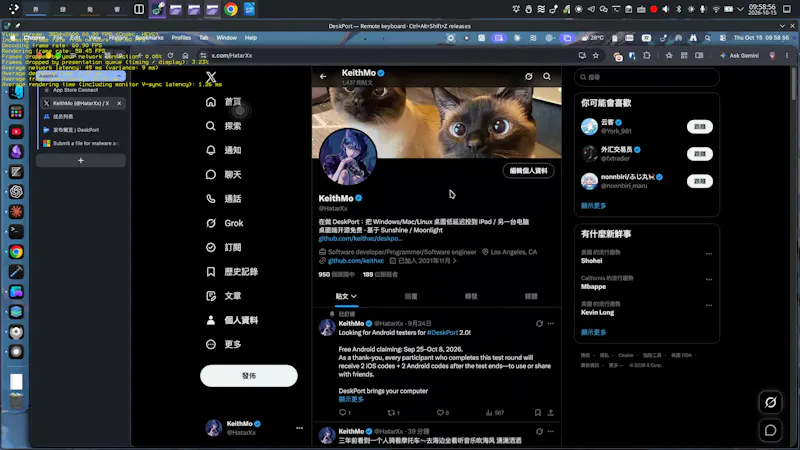This screenshot has width=800, height=450.
Task: Switch to fourth profile tab
Action: point(531,296)
